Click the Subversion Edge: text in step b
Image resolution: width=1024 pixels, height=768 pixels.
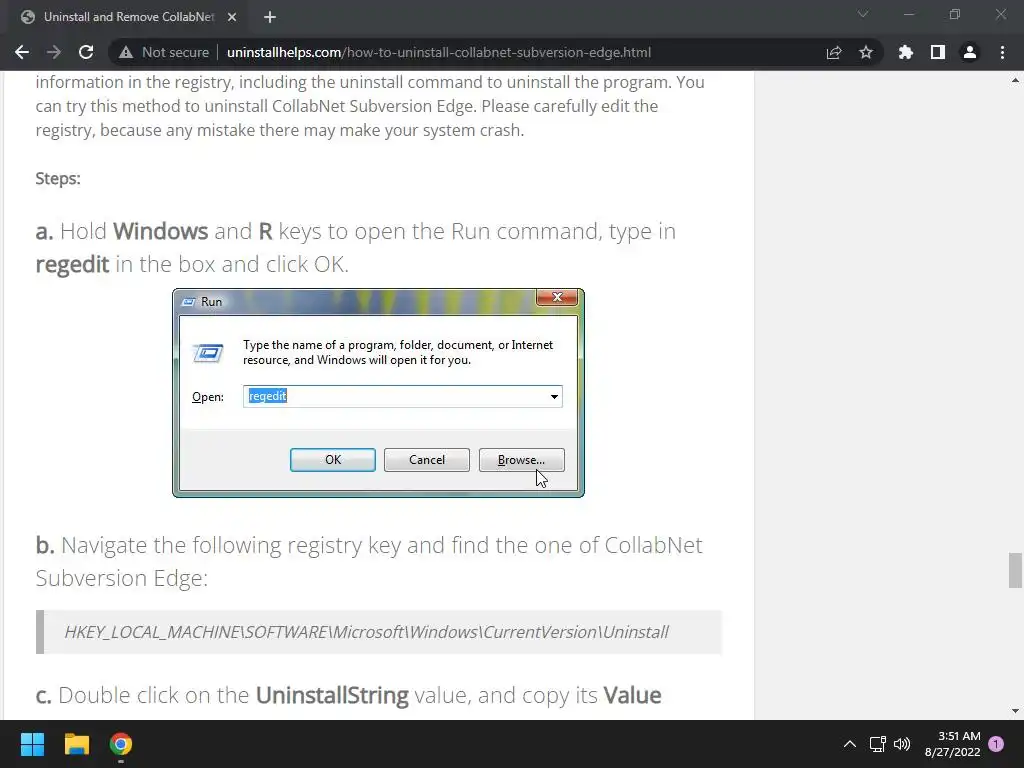[x=121, y=578]
